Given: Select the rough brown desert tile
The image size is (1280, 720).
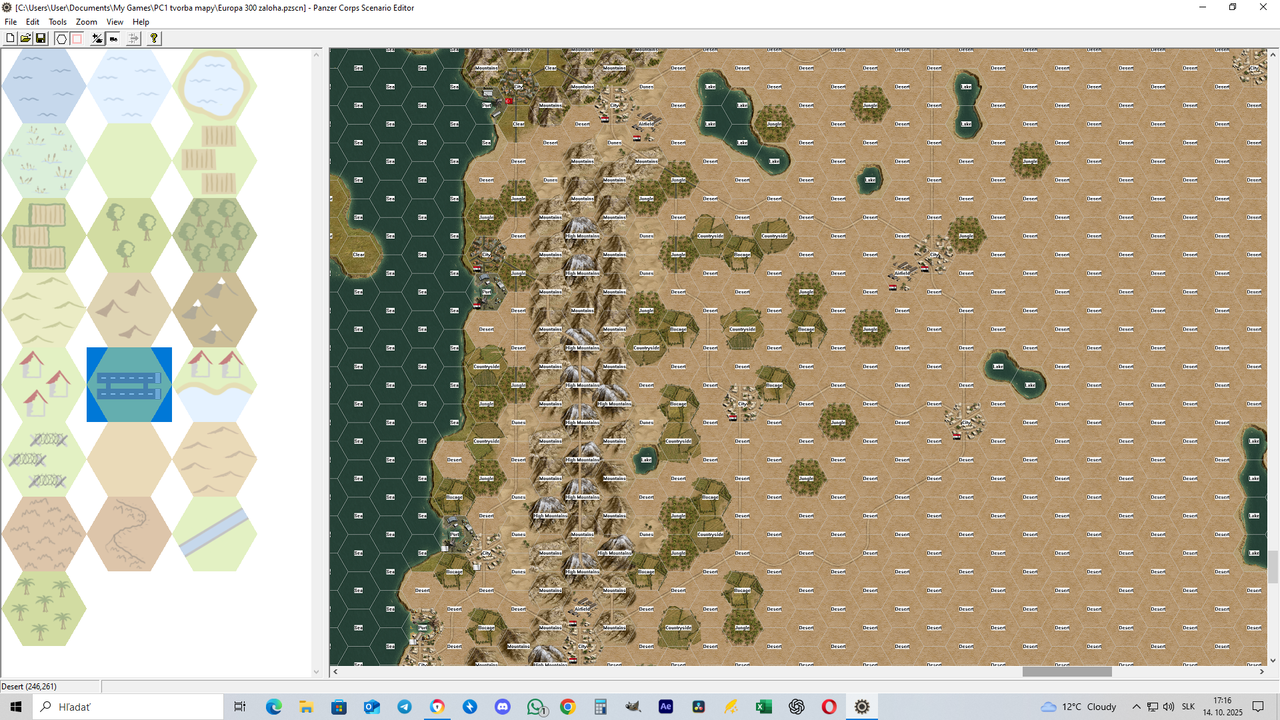Looking at the screenshot, I should [44, 534].
